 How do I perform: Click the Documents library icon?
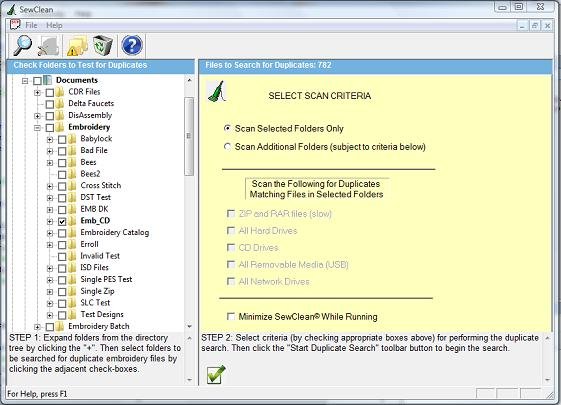click(48, 80)
